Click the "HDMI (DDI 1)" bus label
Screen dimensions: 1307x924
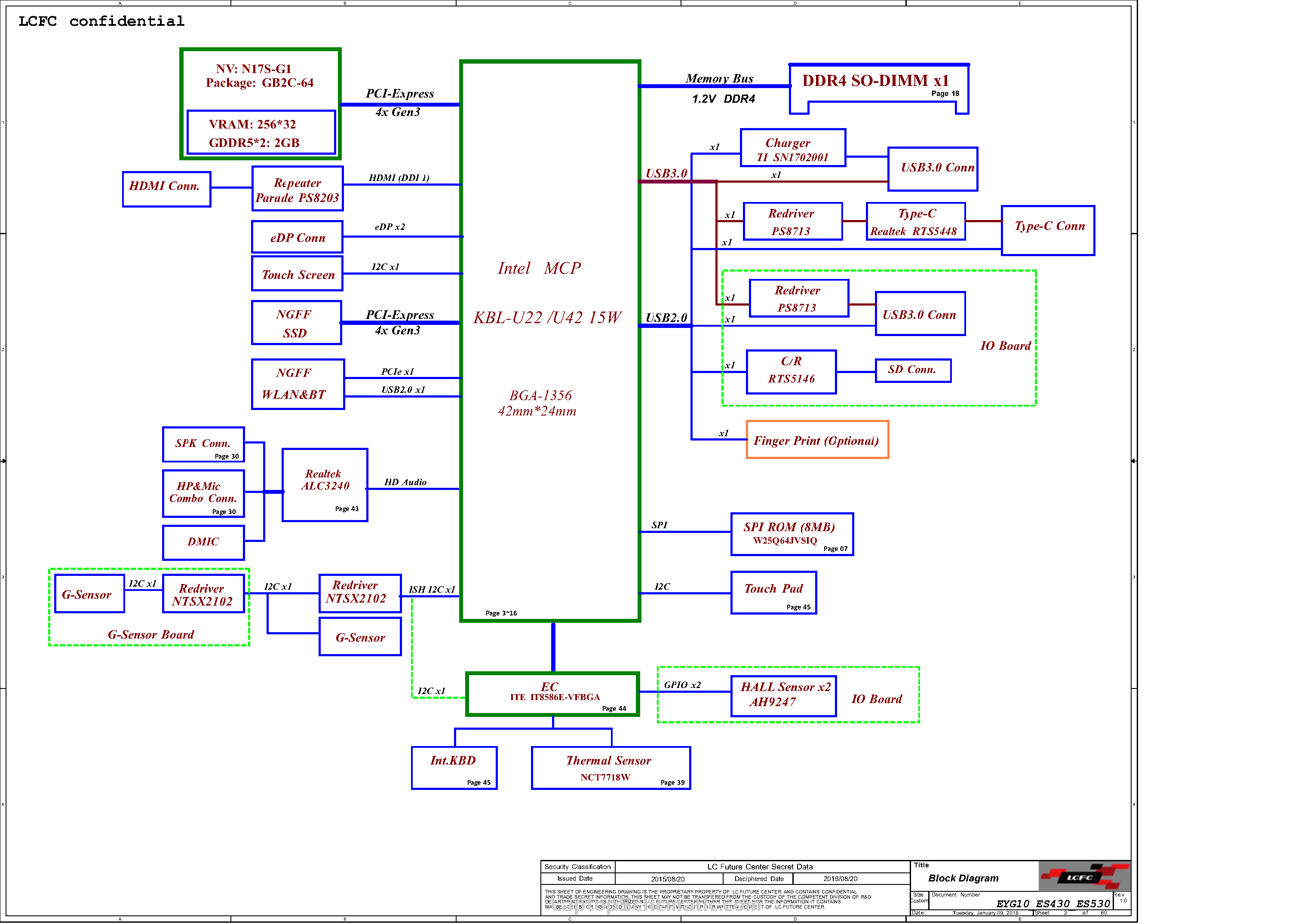[399, 177]
